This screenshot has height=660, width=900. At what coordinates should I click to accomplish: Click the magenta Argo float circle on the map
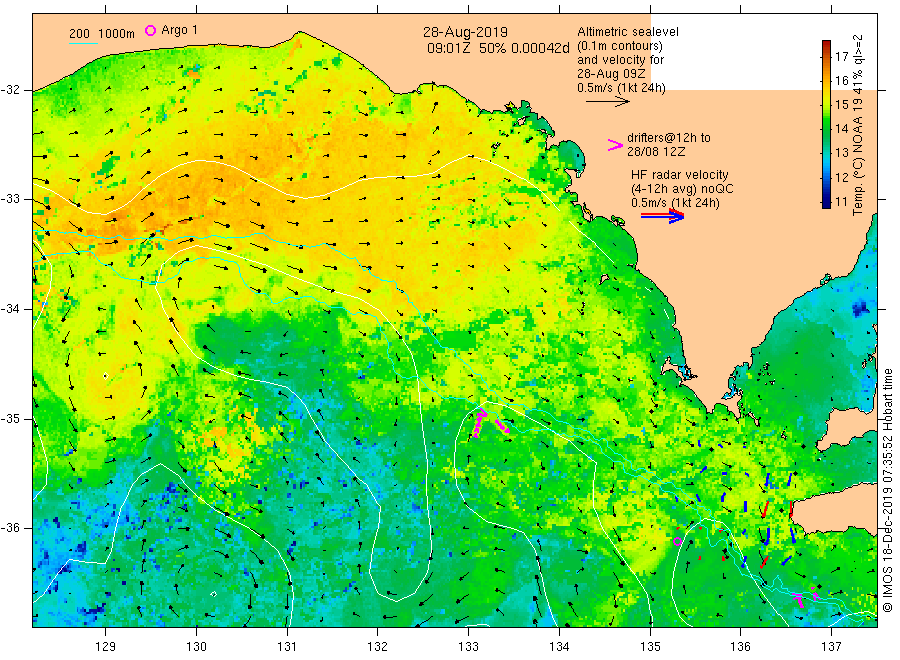(x=677, y=541)
